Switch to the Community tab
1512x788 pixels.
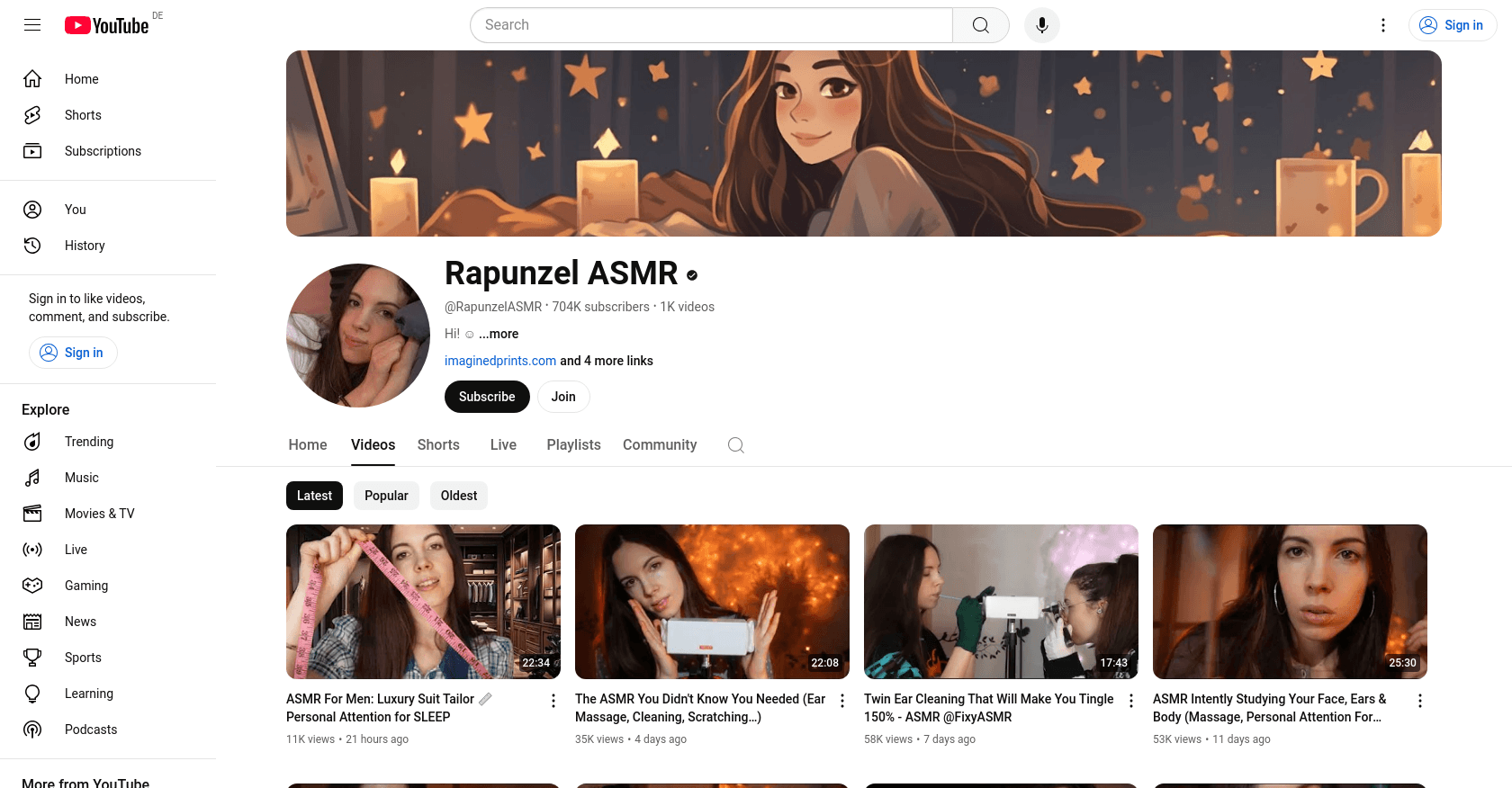(x=660, y=445)
